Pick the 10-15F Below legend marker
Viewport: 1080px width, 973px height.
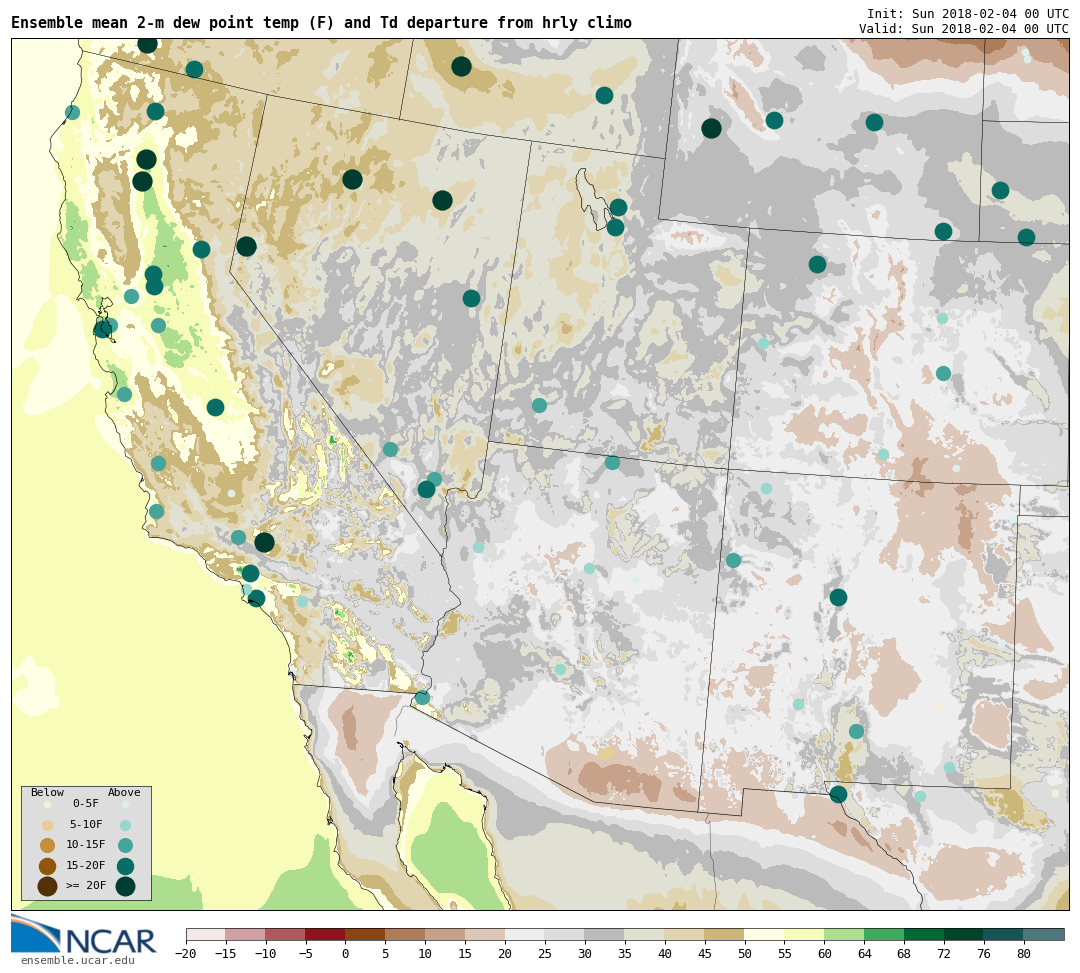tap(47, 845)
